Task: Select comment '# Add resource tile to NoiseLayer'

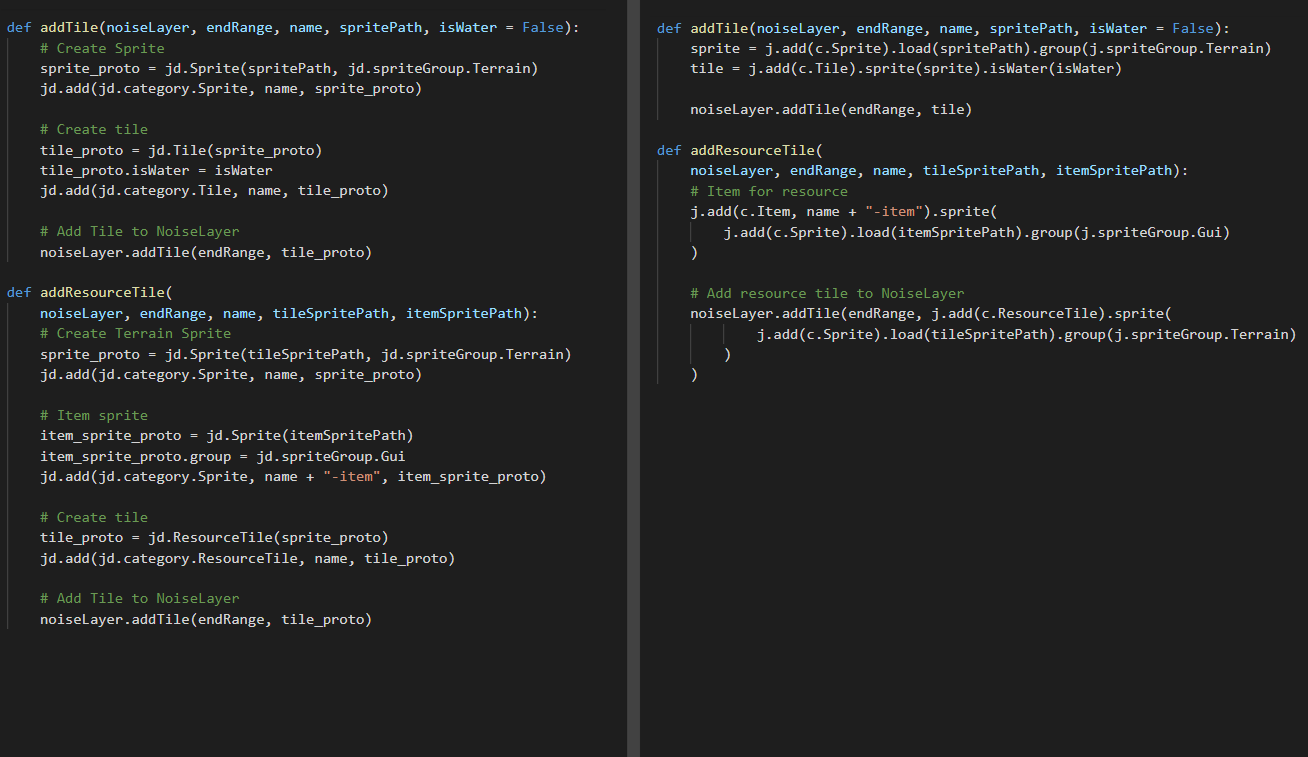Action: (827, 293)
